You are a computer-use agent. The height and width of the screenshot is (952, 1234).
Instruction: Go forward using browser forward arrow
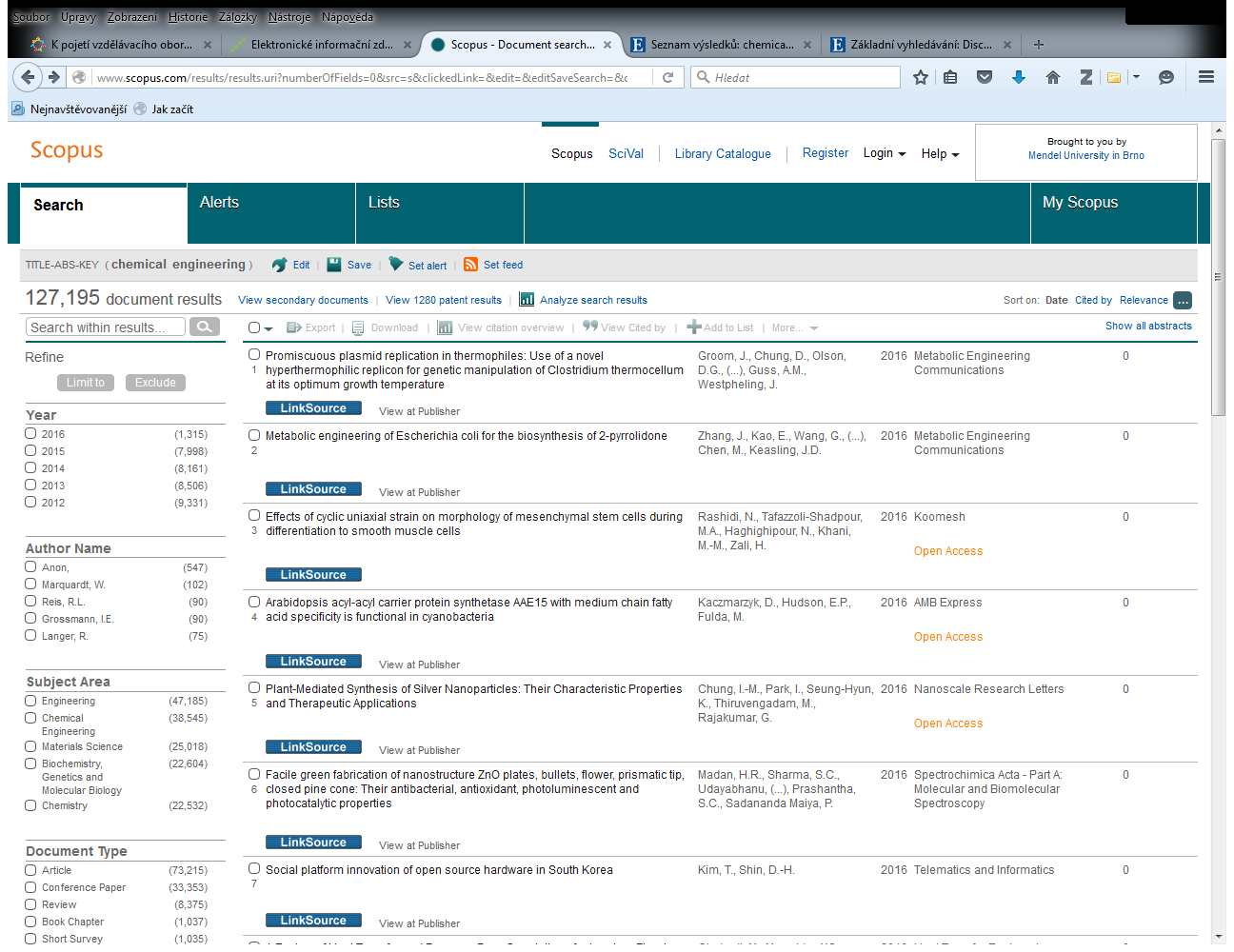pos(54,77)
